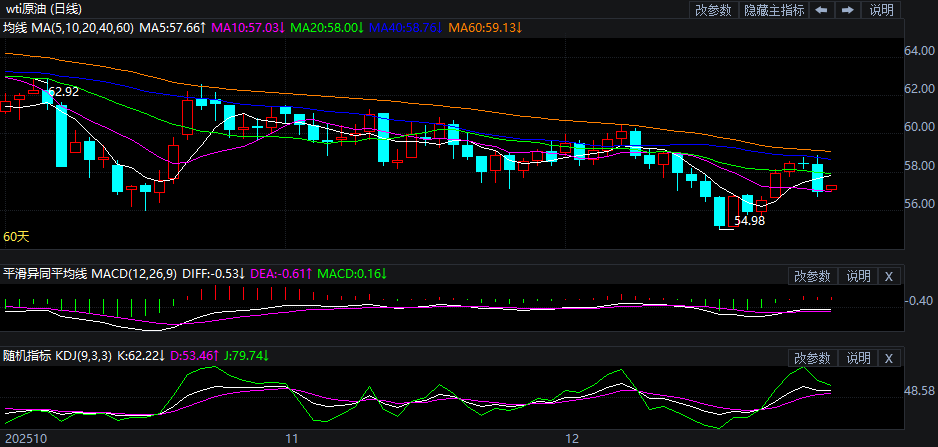938x447 pixels.
Task: Click the -0.40 MACD axis label
Action: pos(919,300)
